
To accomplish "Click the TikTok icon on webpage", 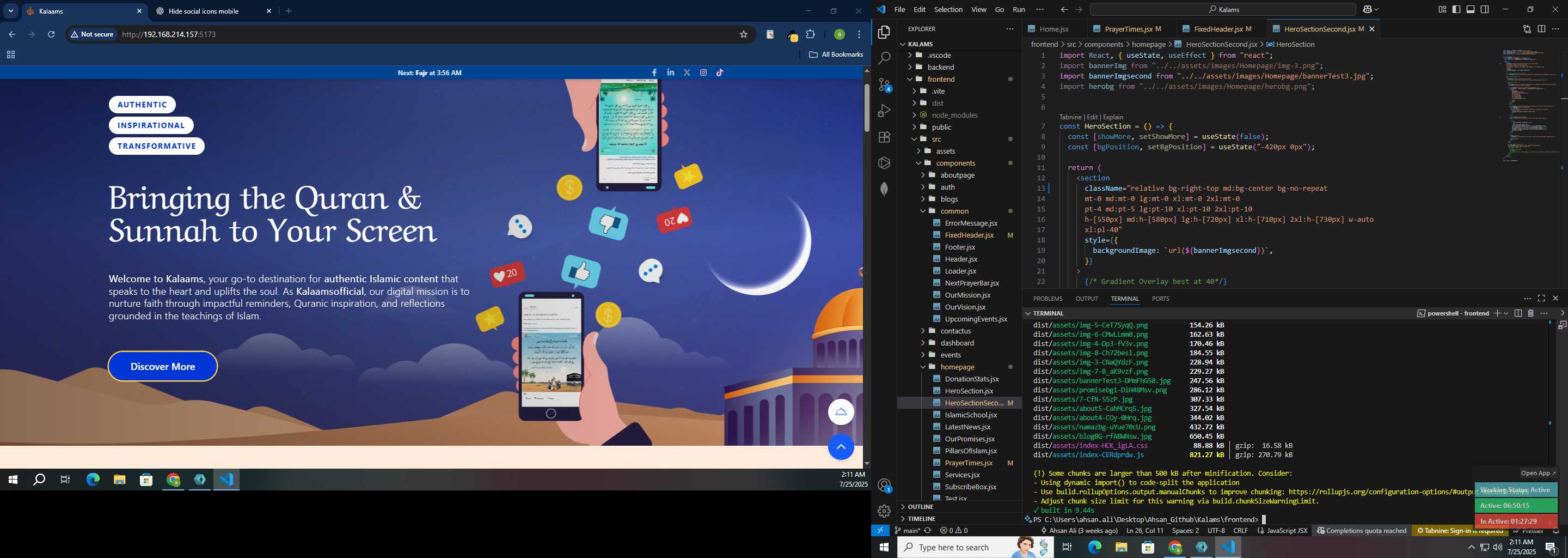I will pyautogui.click(x=720, y=72).
